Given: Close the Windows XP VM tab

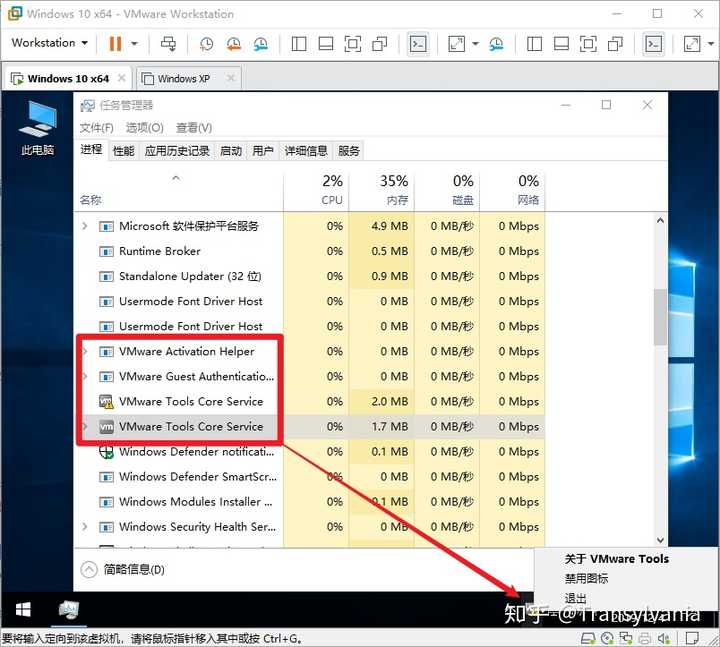Looking at the screenshot, I should coord(231,79).
